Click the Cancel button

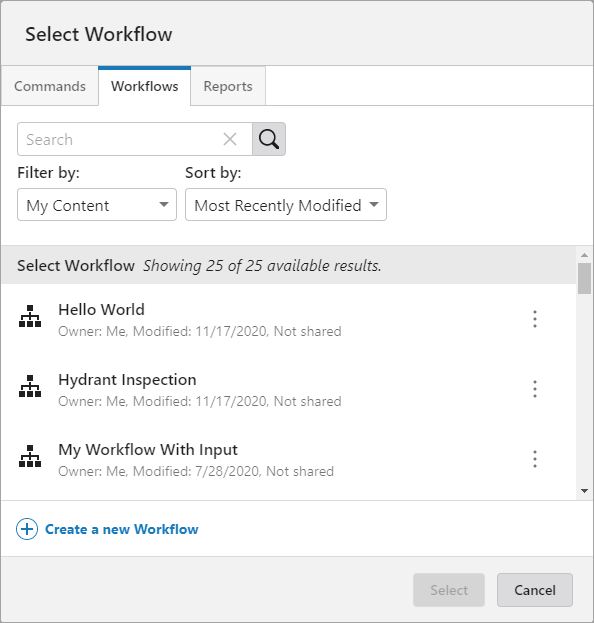pyautogui.click(x=535, y=590)
